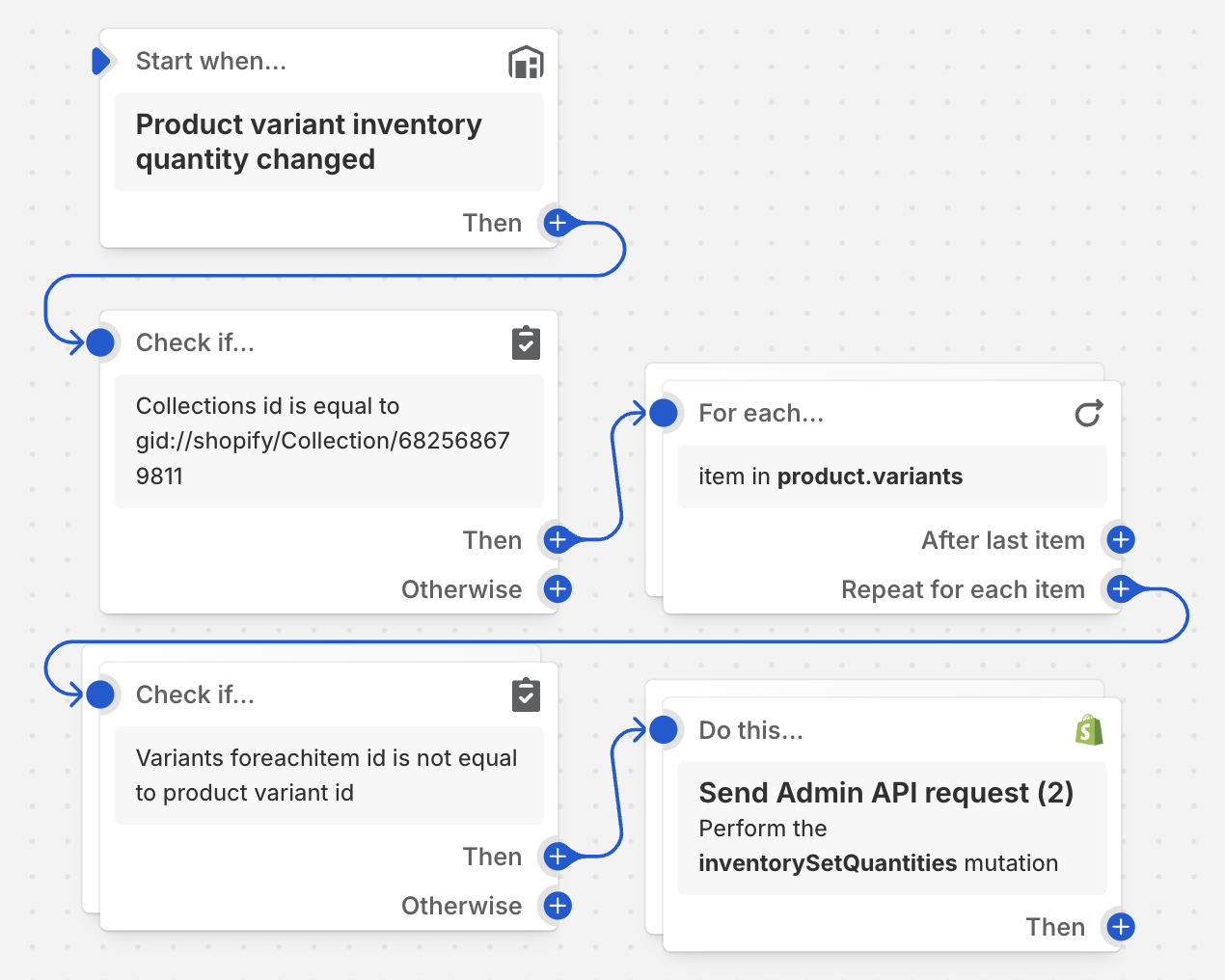Click the blue input node on the Variants Check if card

click(x=101, y=694)
